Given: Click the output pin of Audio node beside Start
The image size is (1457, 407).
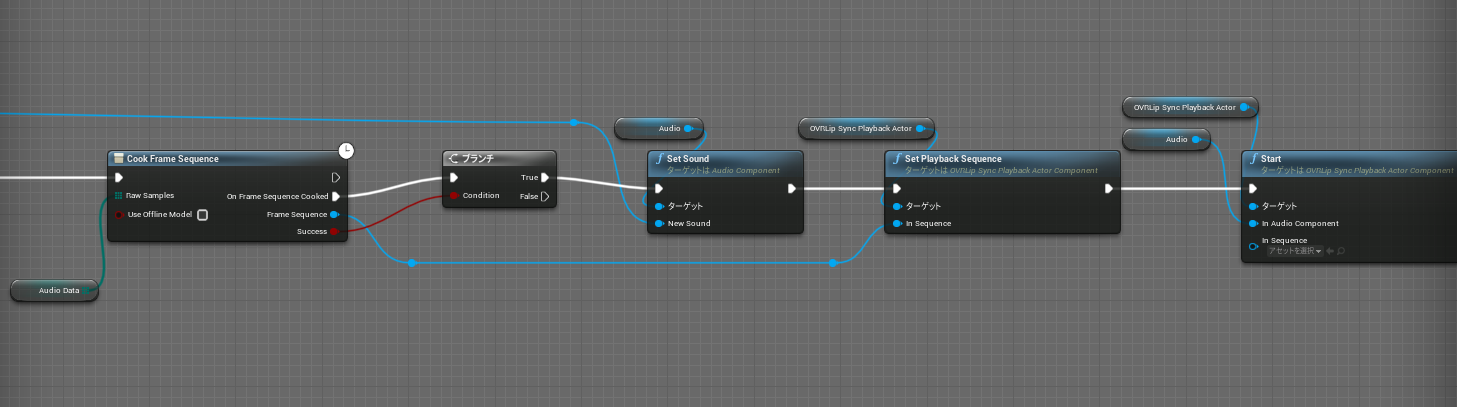Looking at the screenshot, I should click(1197, 140).
